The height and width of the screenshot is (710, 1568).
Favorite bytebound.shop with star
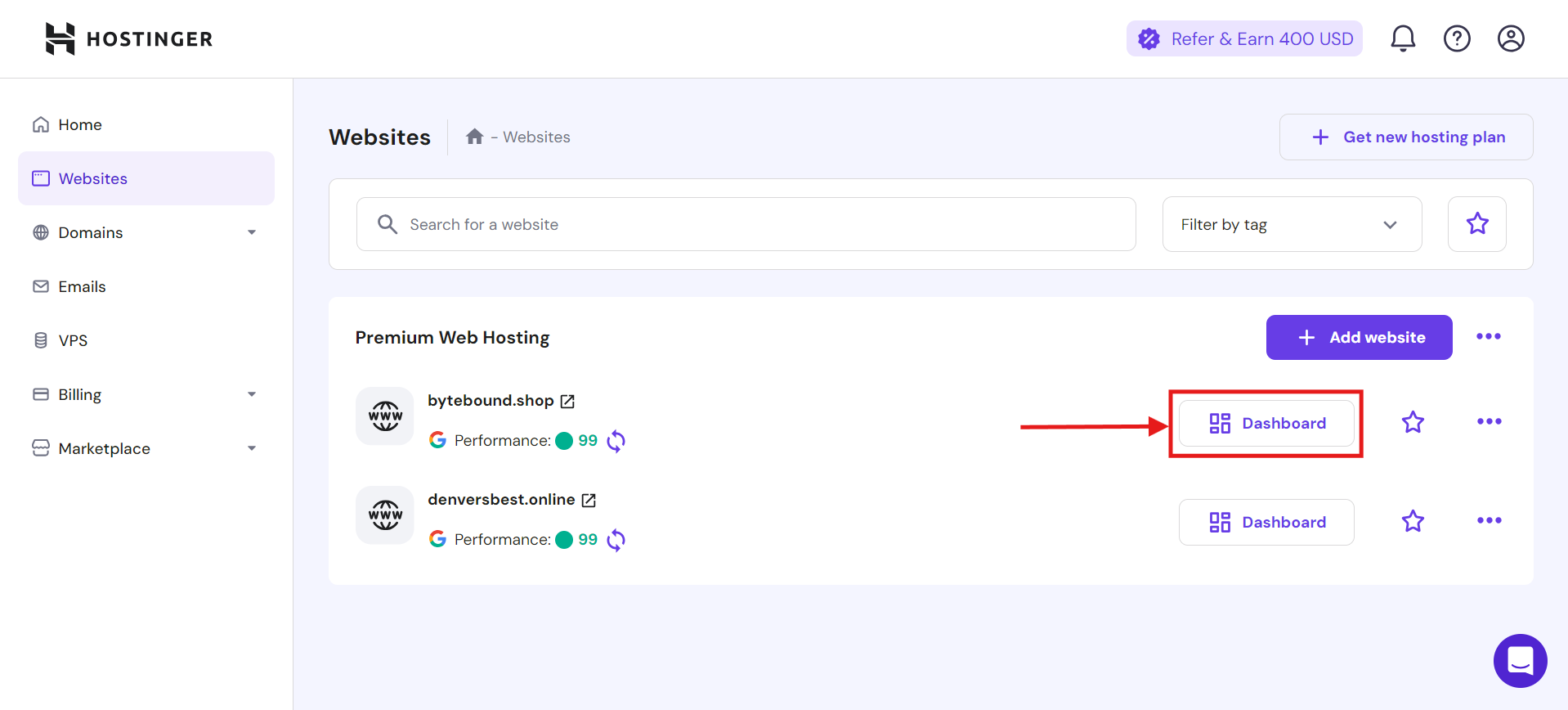pyautogui.click(x=1413, y=422)
